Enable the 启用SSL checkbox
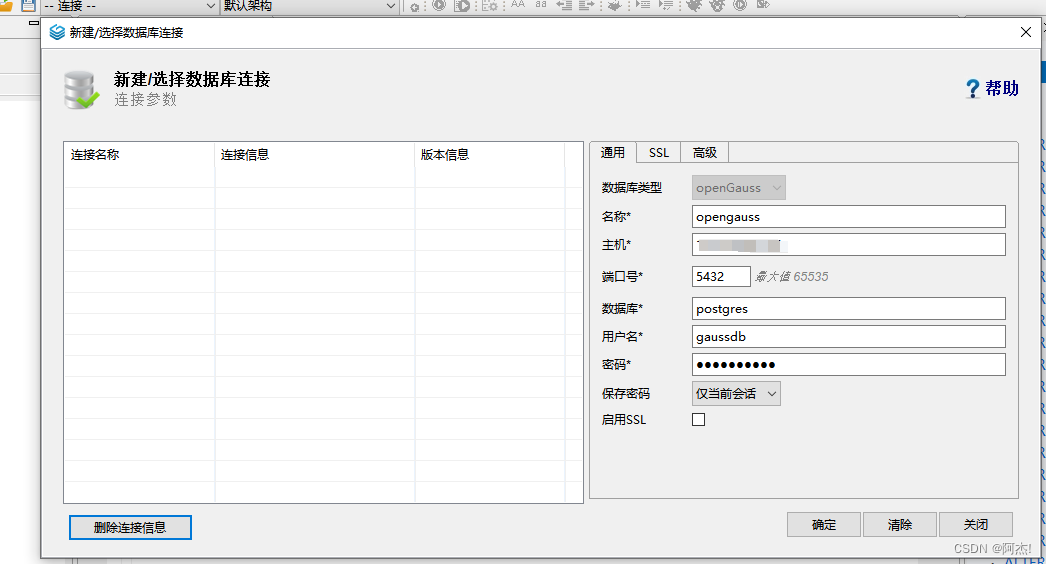This screenshot has height=564, width=1046. coord(698,420)
